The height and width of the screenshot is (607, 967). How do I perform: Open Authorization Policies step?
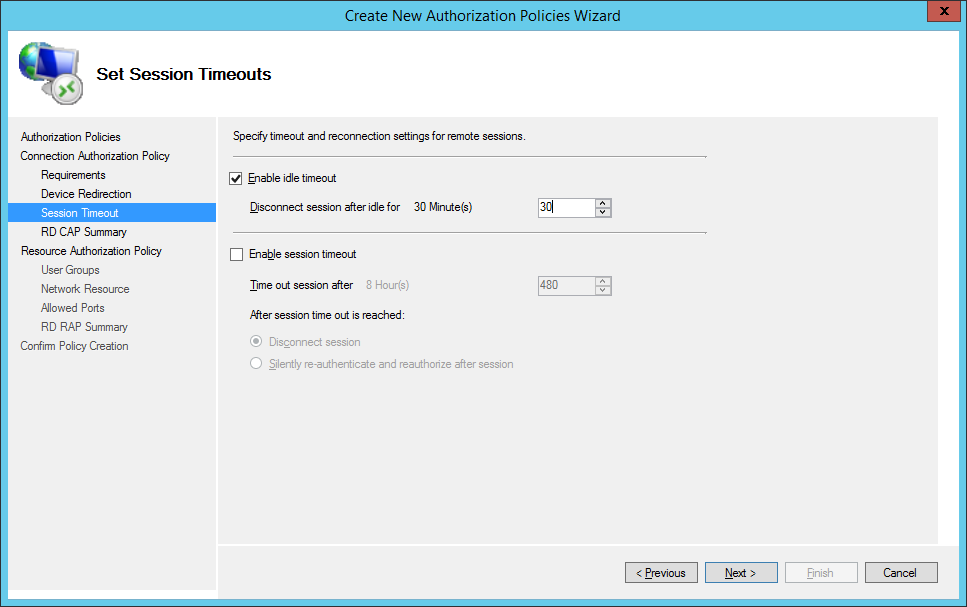[70, 137]
